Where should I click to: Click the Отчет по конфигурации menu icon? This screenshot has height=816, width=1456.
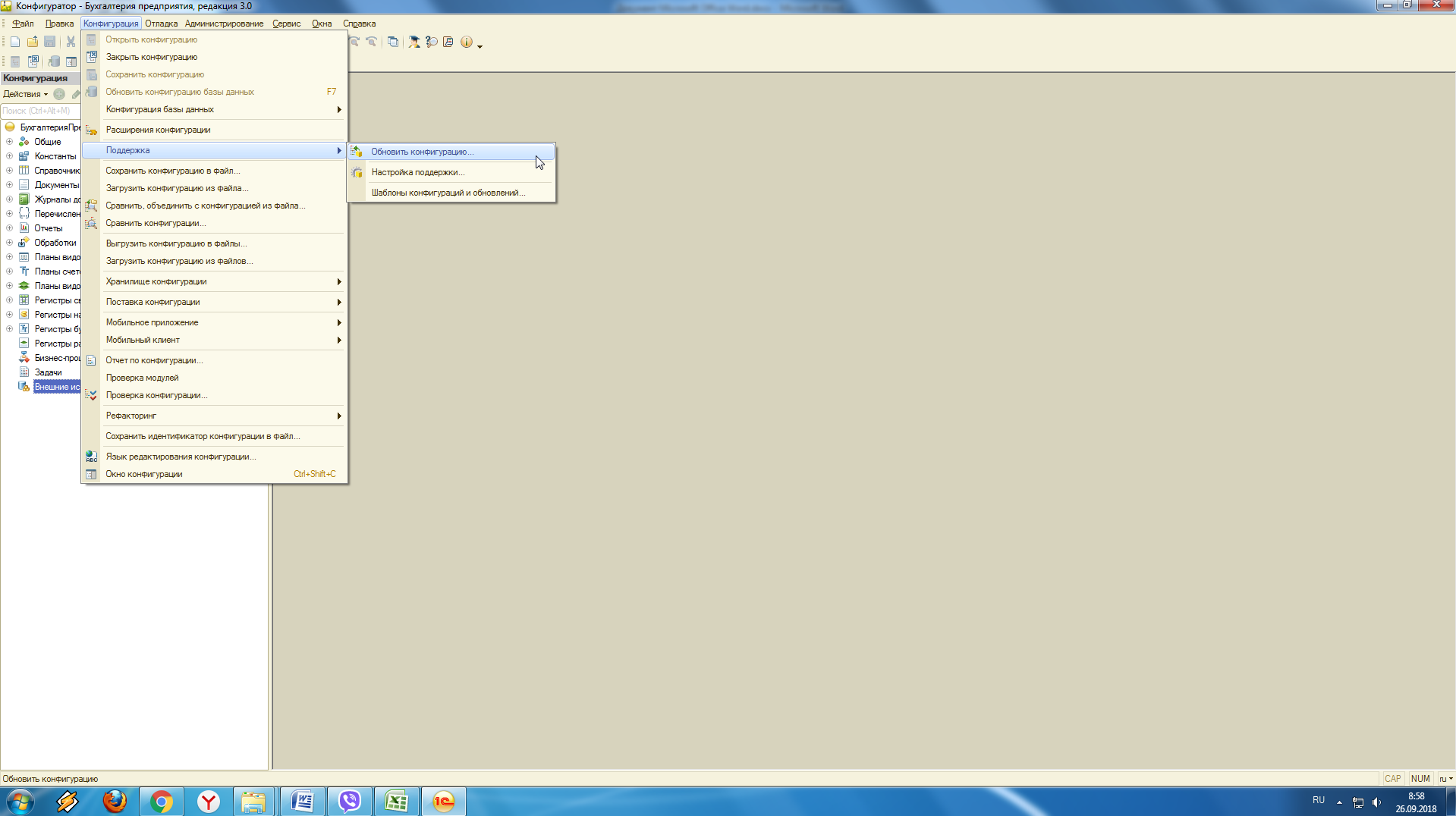[91, 360]
